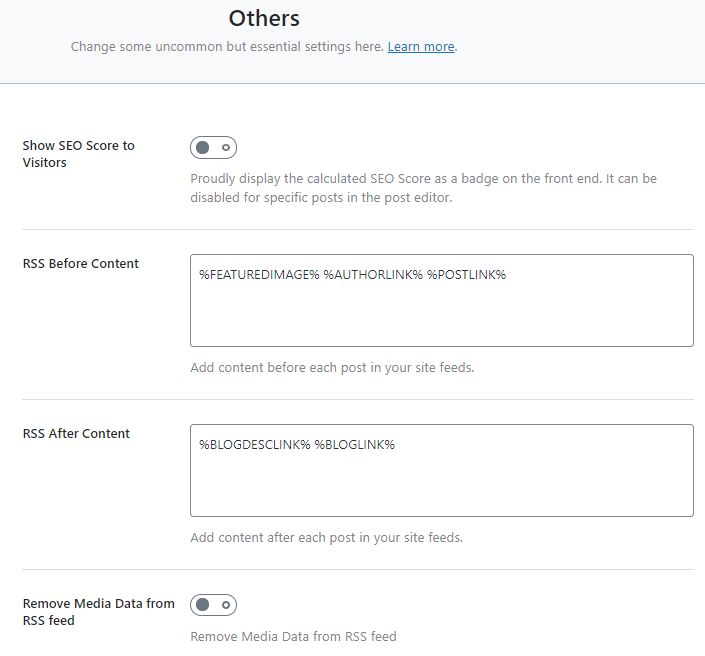This screenshot has height=656, width=705.
Task: Click the Others page heading
Action: [264, 18]
